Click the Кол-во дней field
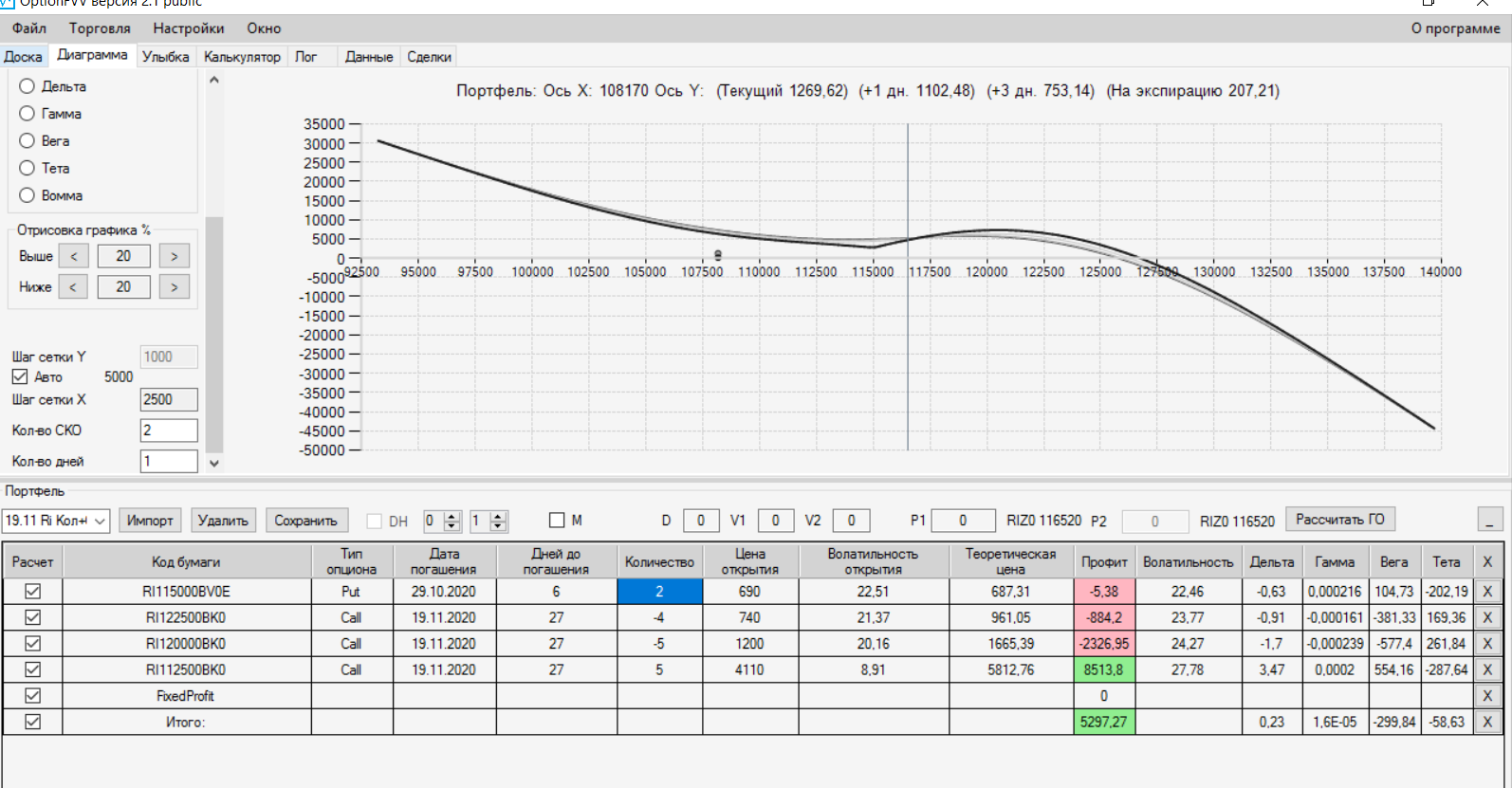This screenshot has height=788, width=1512. coord(169,461)
